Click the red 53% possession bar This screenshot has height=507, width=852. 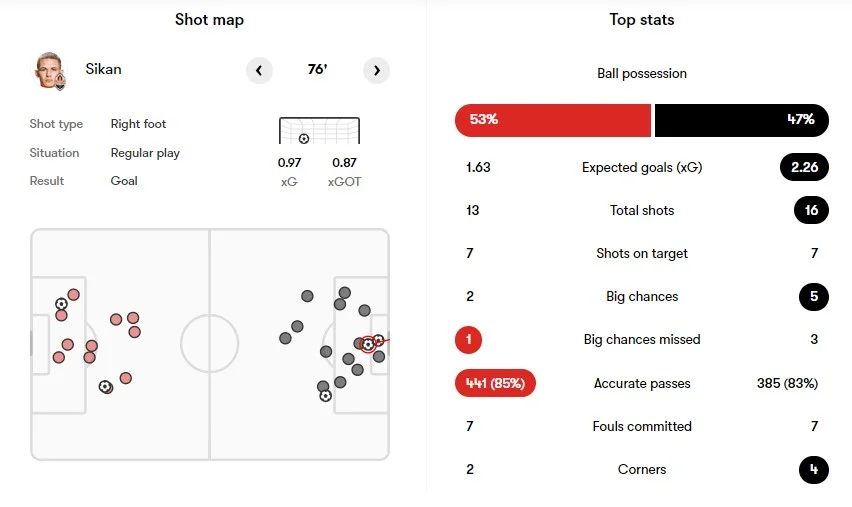pyautogui.click(x=552, y=120)
